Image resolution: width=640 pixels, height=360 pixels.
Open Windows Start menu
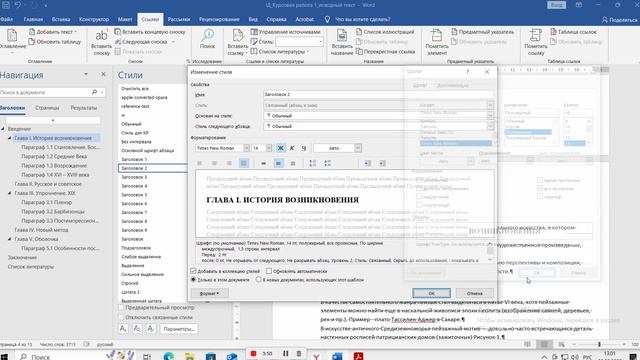coord(5,356)
